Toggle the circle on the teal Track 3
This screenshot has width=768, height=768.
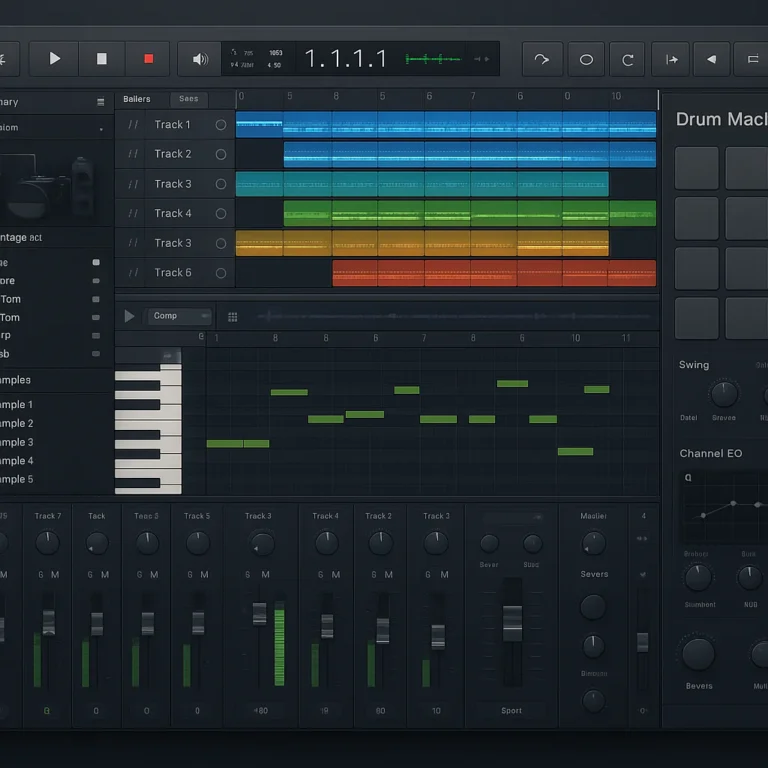[221, 184]
